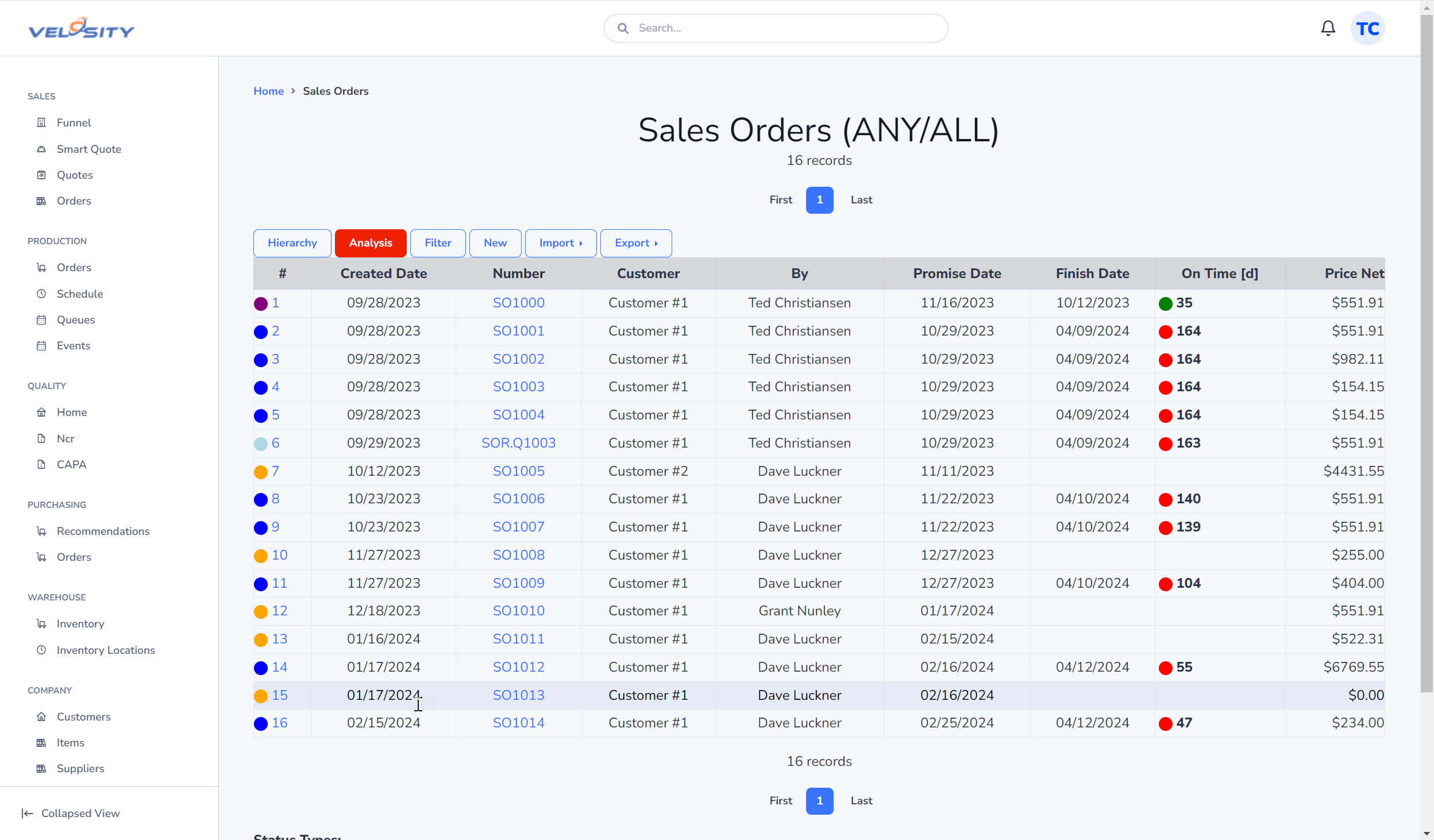The height and width of the screenshot is (840, 1434).
Task: Click the page vertical scrollbar
Action: (x=1427, y=353)
